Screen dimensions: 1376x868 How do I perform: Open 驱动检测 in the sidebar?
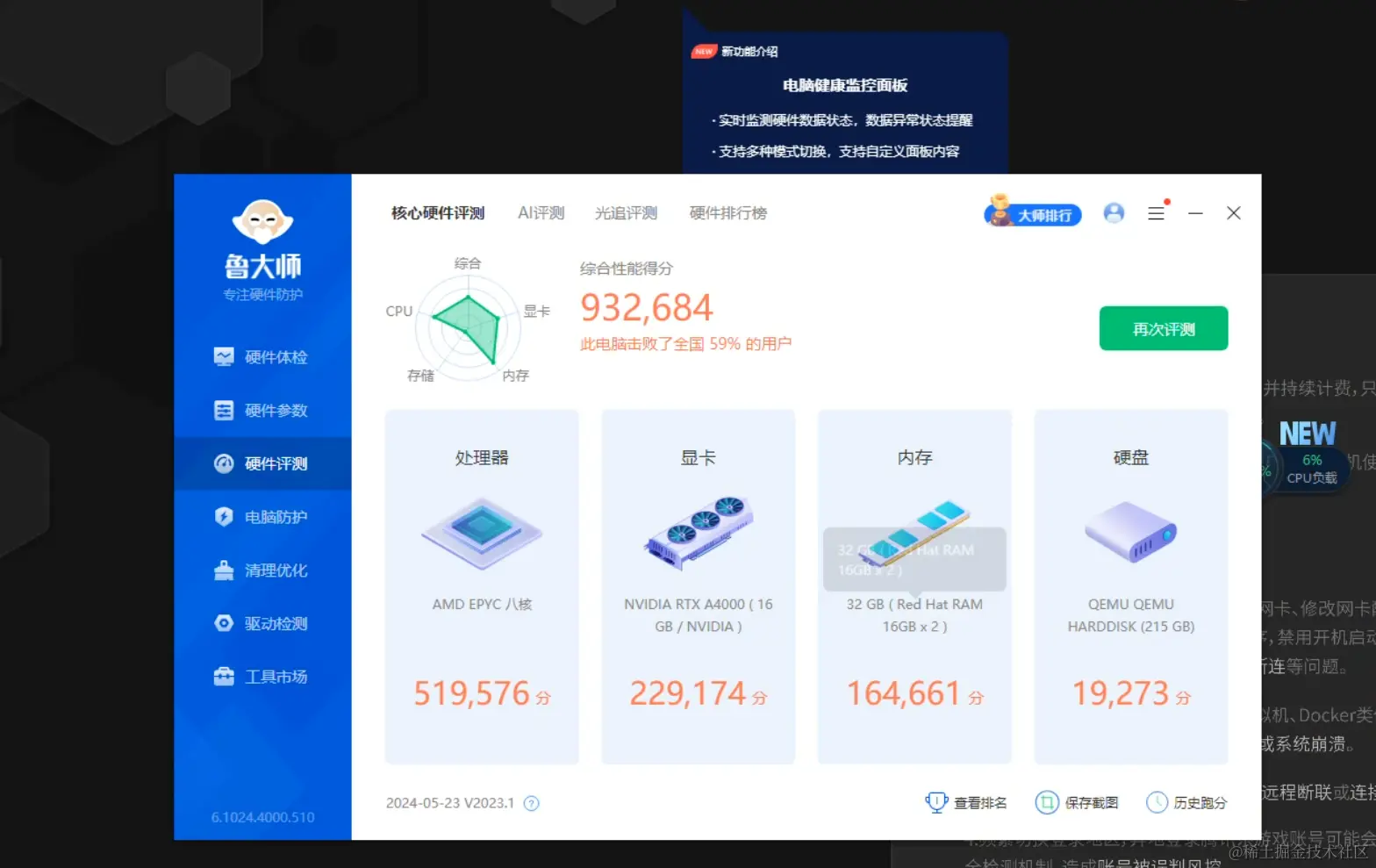[x=262, y=623]
